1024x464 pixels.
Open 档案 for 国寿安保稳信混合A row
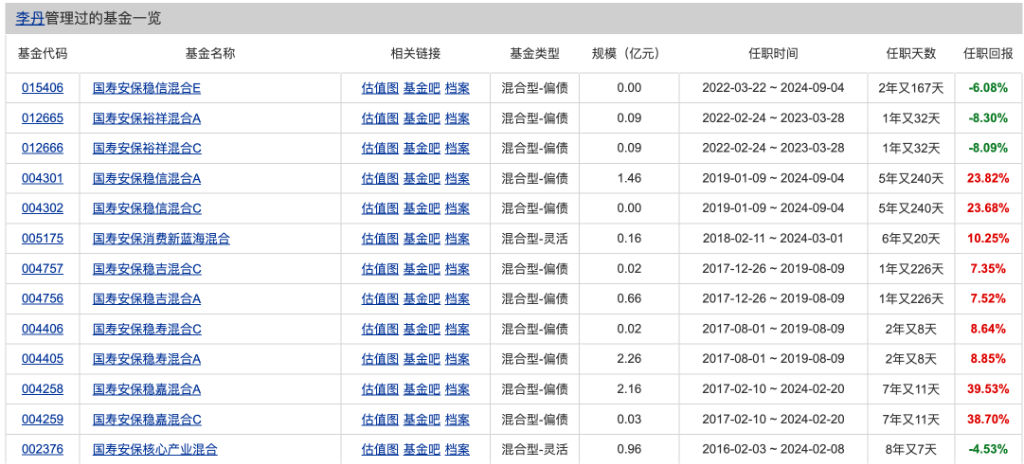click(x=457, y=178)
